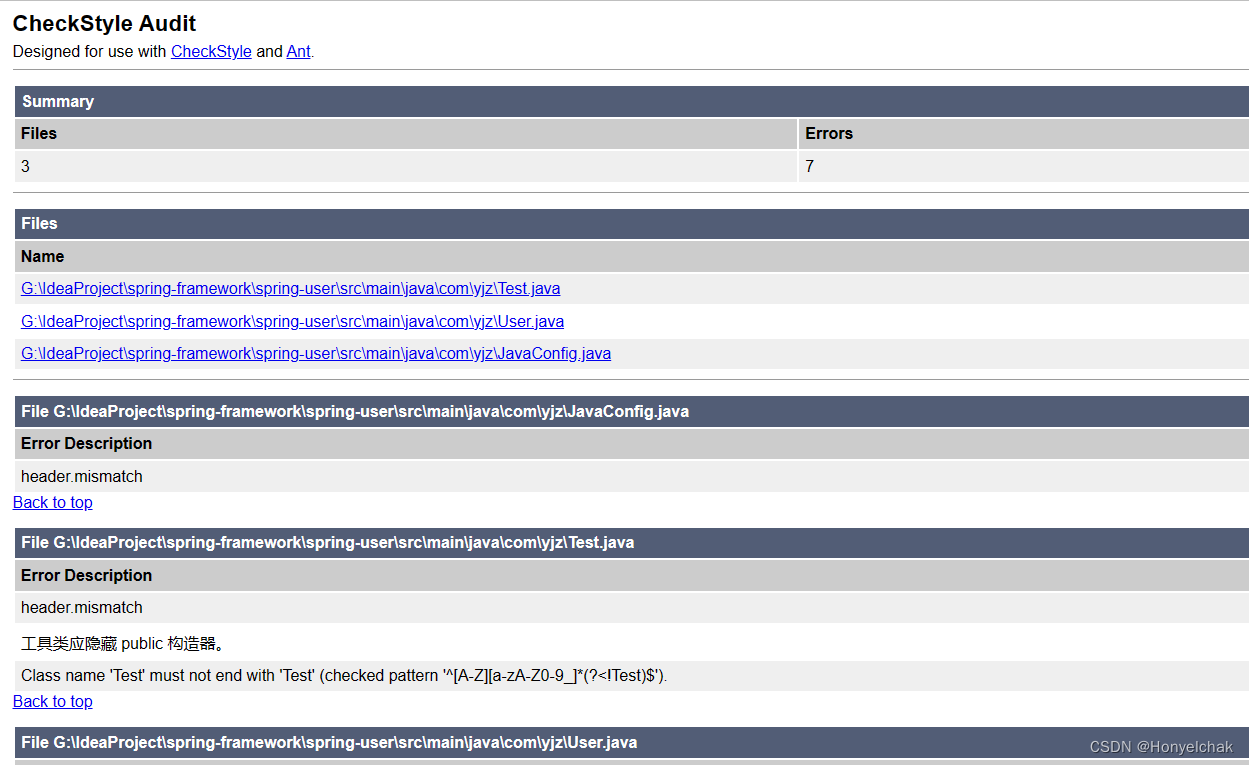This screenshot has width=1249, height=765.
Task: Click the CheckStyle Audit page title
Action: (x=103, y=23)
